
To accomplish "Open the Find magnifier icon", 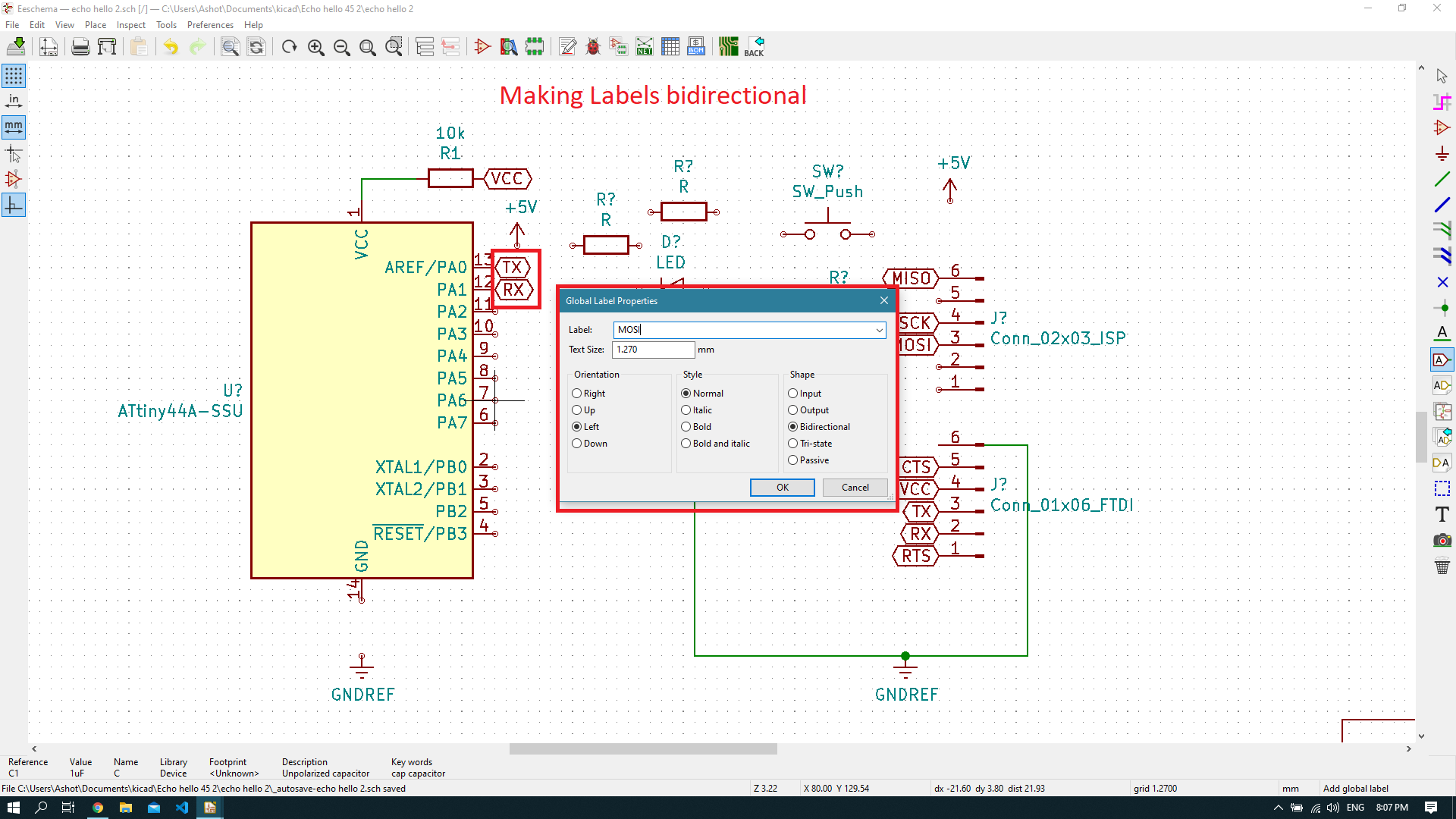I will (x=230, y=47).
